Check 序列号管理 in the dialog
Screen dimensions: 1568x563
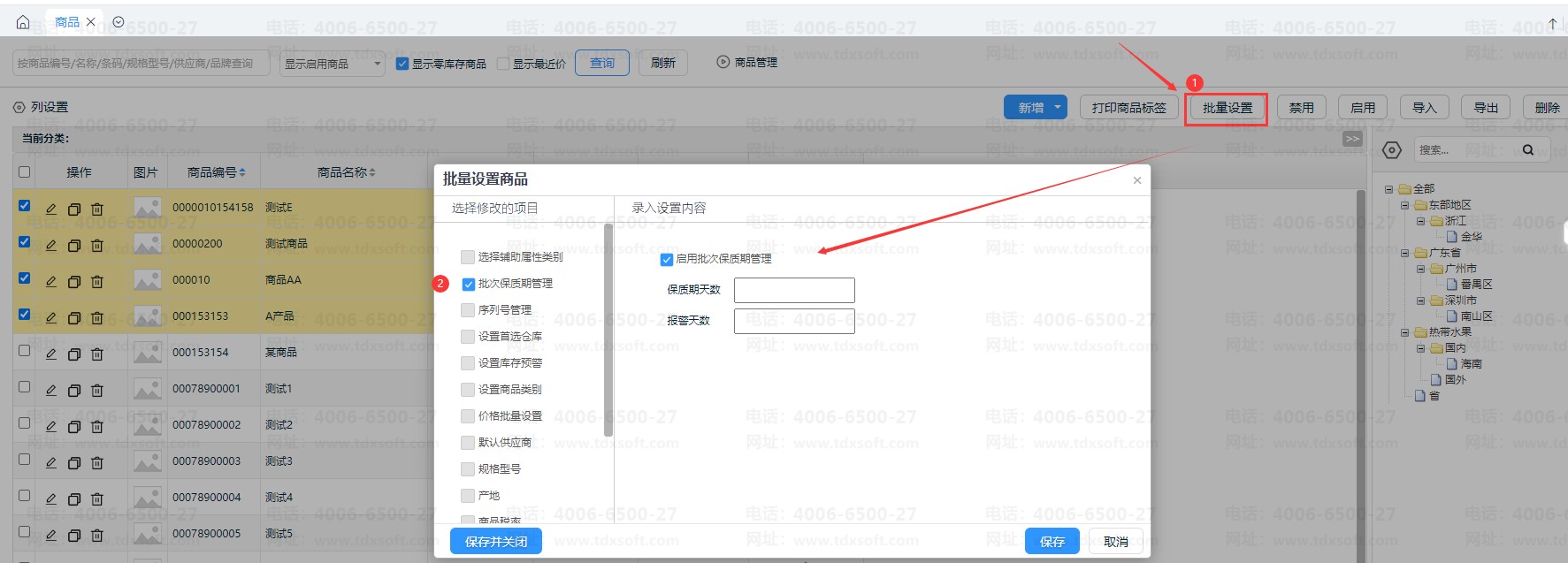[x=468, y=310]
